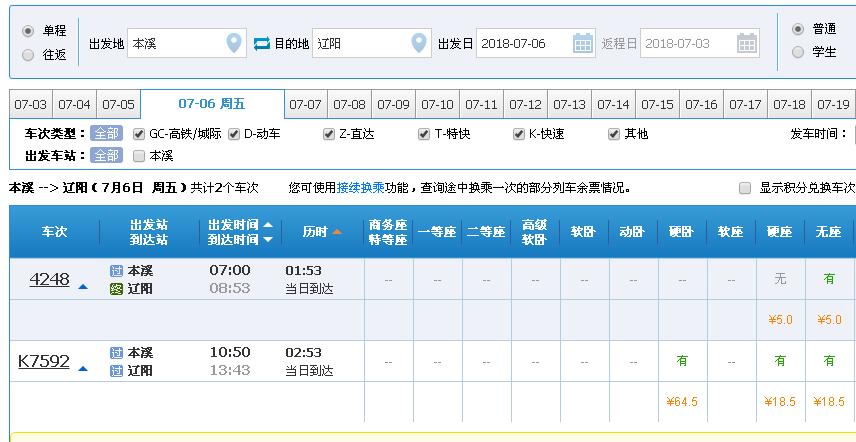Screen dimensions: 856x442
Task: Click the 过 icon beside 辽阳 in the K7592 row
Action: (x=116, y=371)
